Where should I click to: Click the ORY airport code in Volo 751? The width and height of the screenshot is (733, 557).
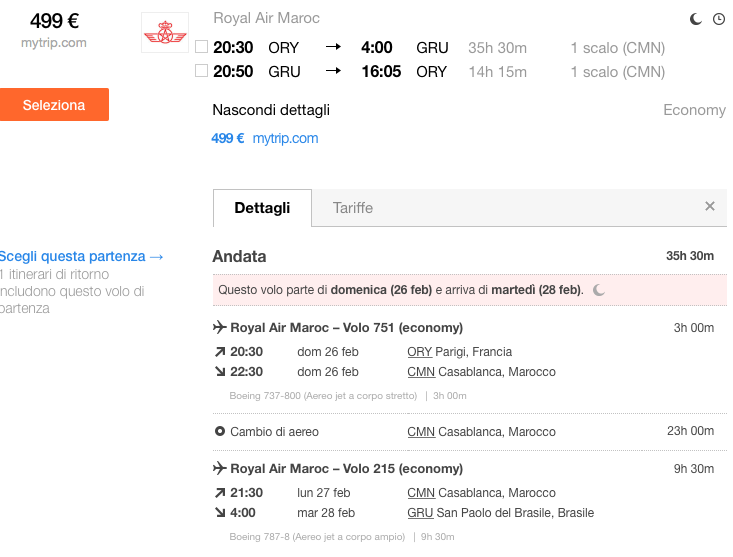419,352
